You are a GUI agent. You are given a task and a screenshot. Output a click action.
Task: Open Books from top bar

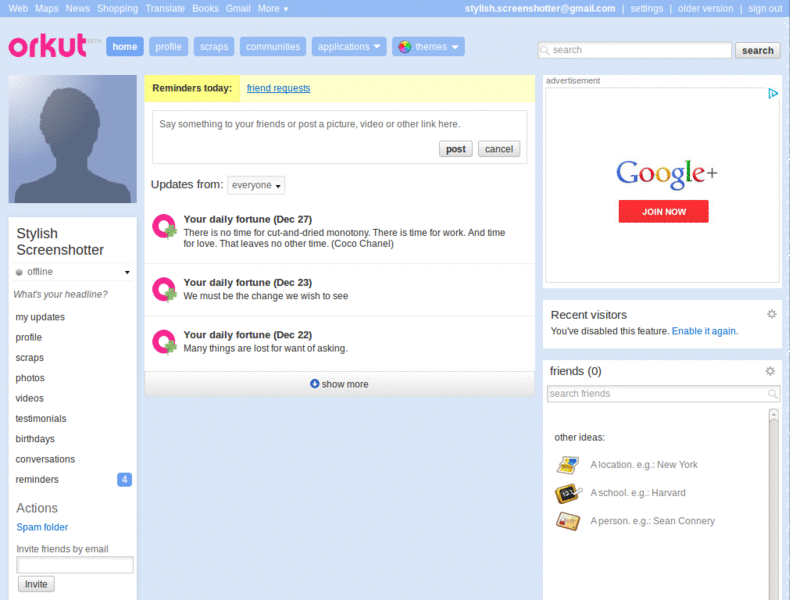pos(206,9)
